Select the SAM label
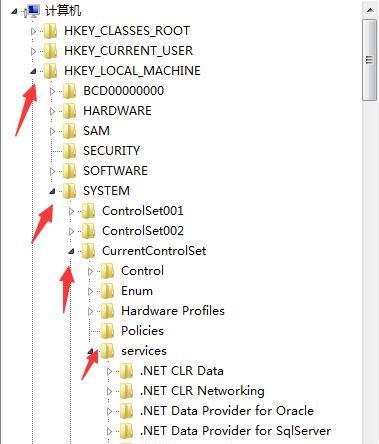This screenshot has width=379, height=444. coord(96,131)
